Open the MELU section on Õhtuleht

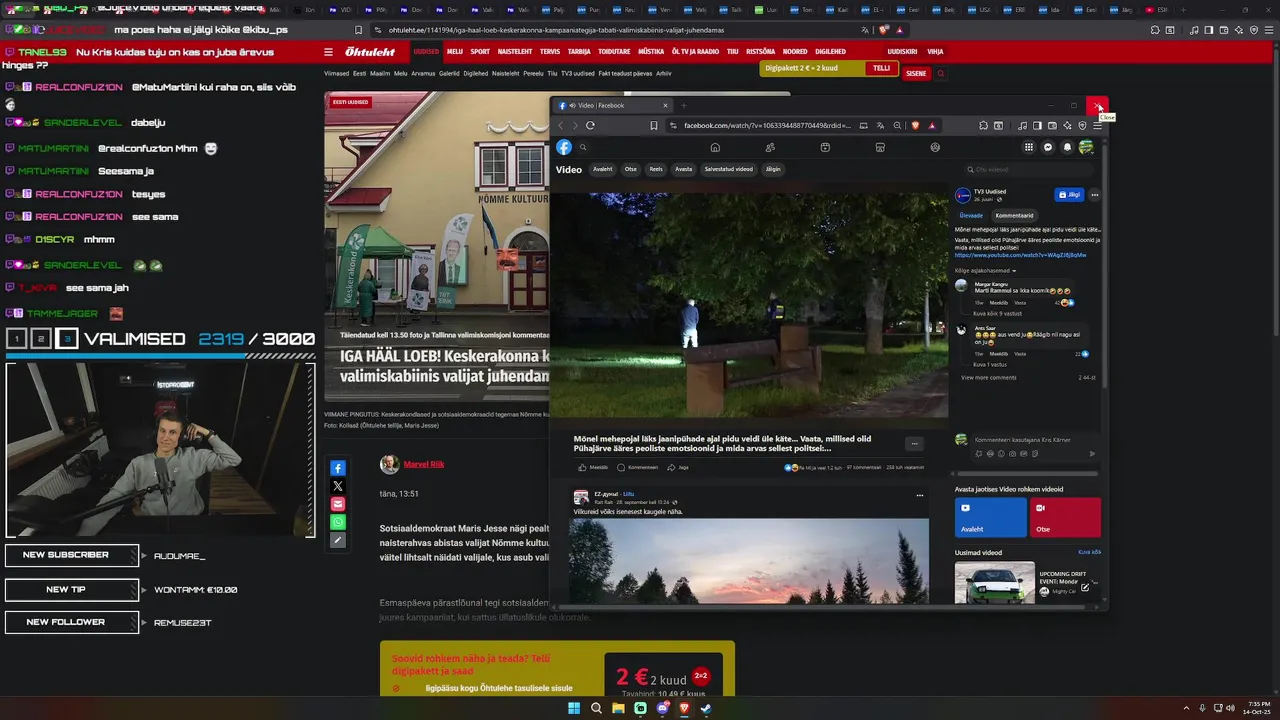(455, 51)
